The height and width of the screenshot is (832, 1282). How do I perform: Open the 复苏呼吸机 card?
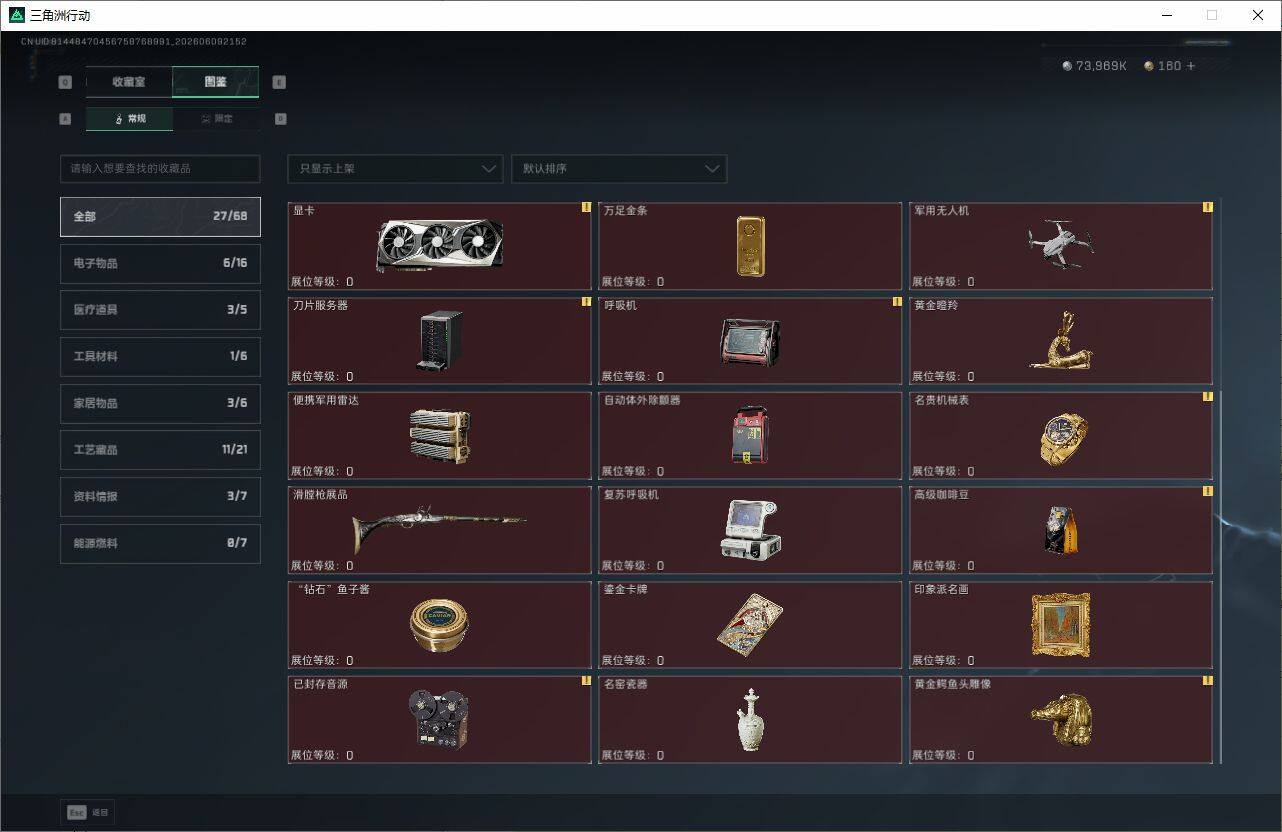750,530
